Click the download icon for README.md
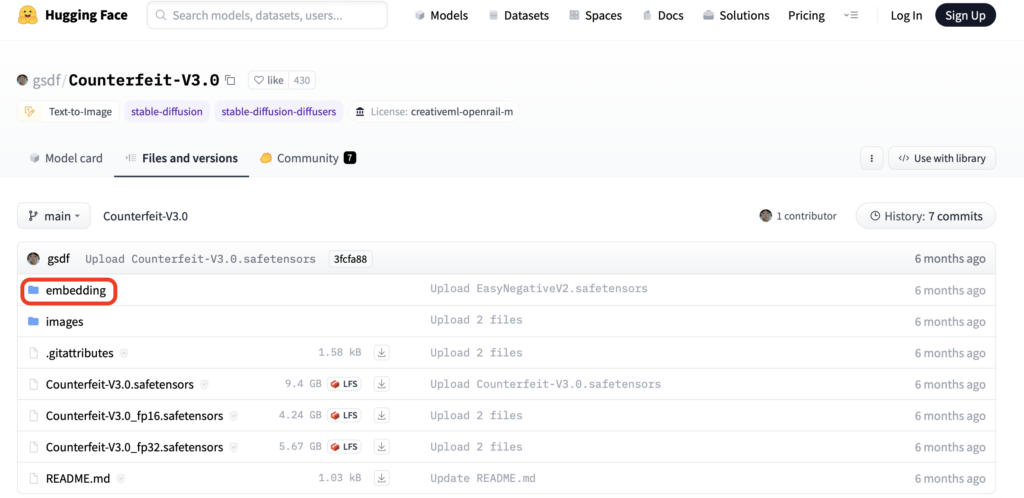Screen dimensions: 1024x498 (x=381, y=479)
